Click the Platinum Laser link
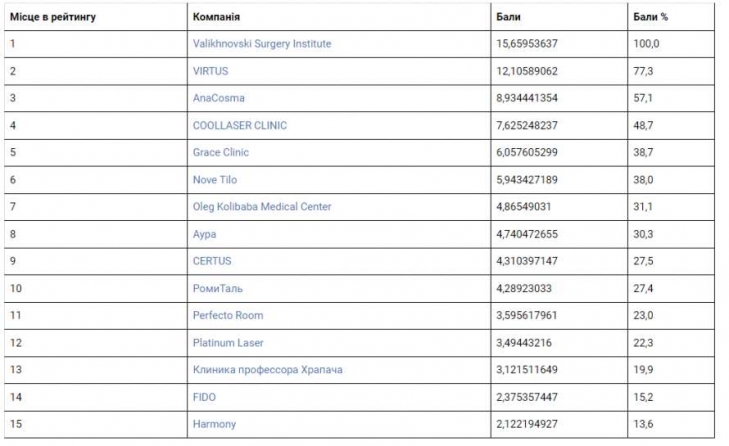This screenshot has height=446, width=729. [x=226, y=343]
